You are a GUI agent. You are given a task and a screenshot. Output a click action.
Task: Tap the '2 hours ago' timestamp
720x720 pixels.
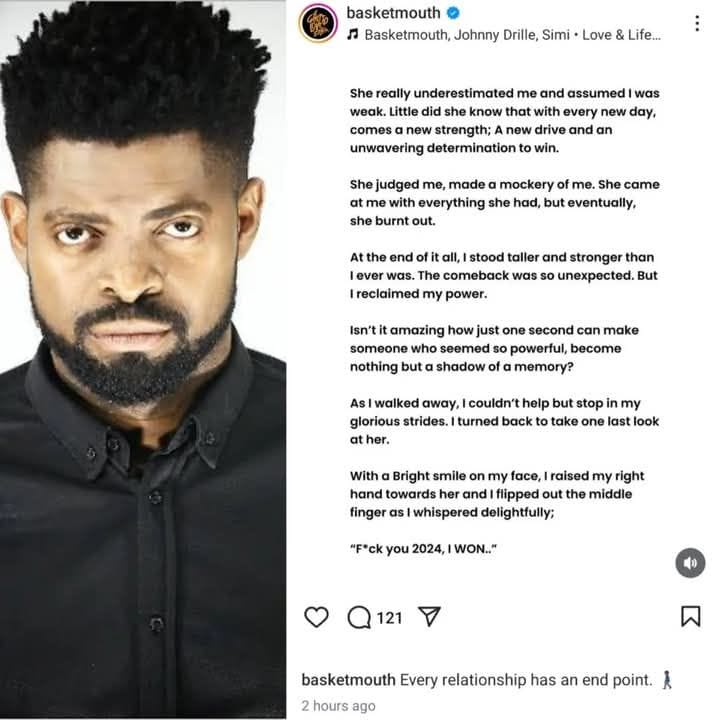338,706
